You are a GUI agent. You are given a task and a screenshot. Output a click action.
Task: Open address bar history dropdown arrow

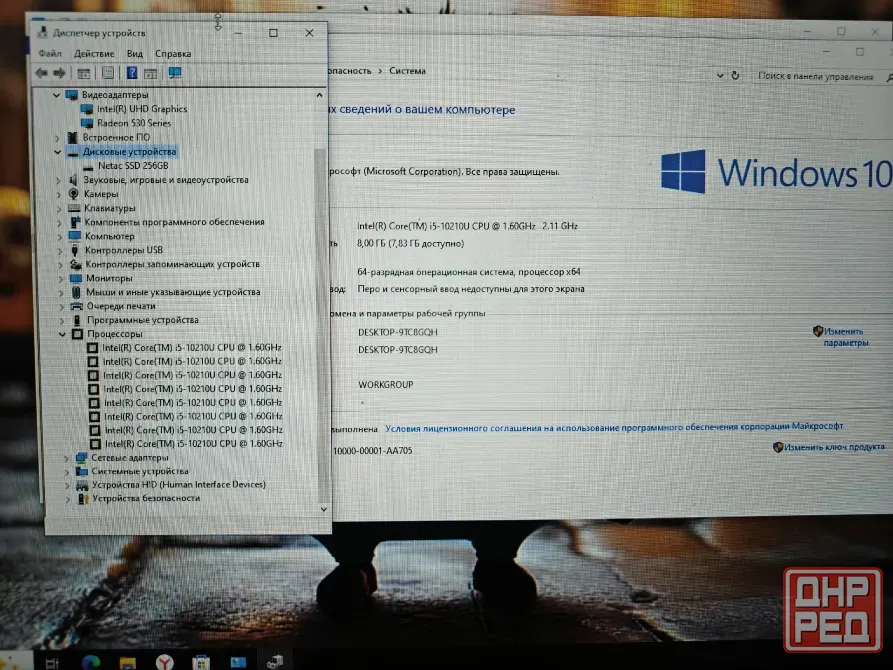coord(720,75)
